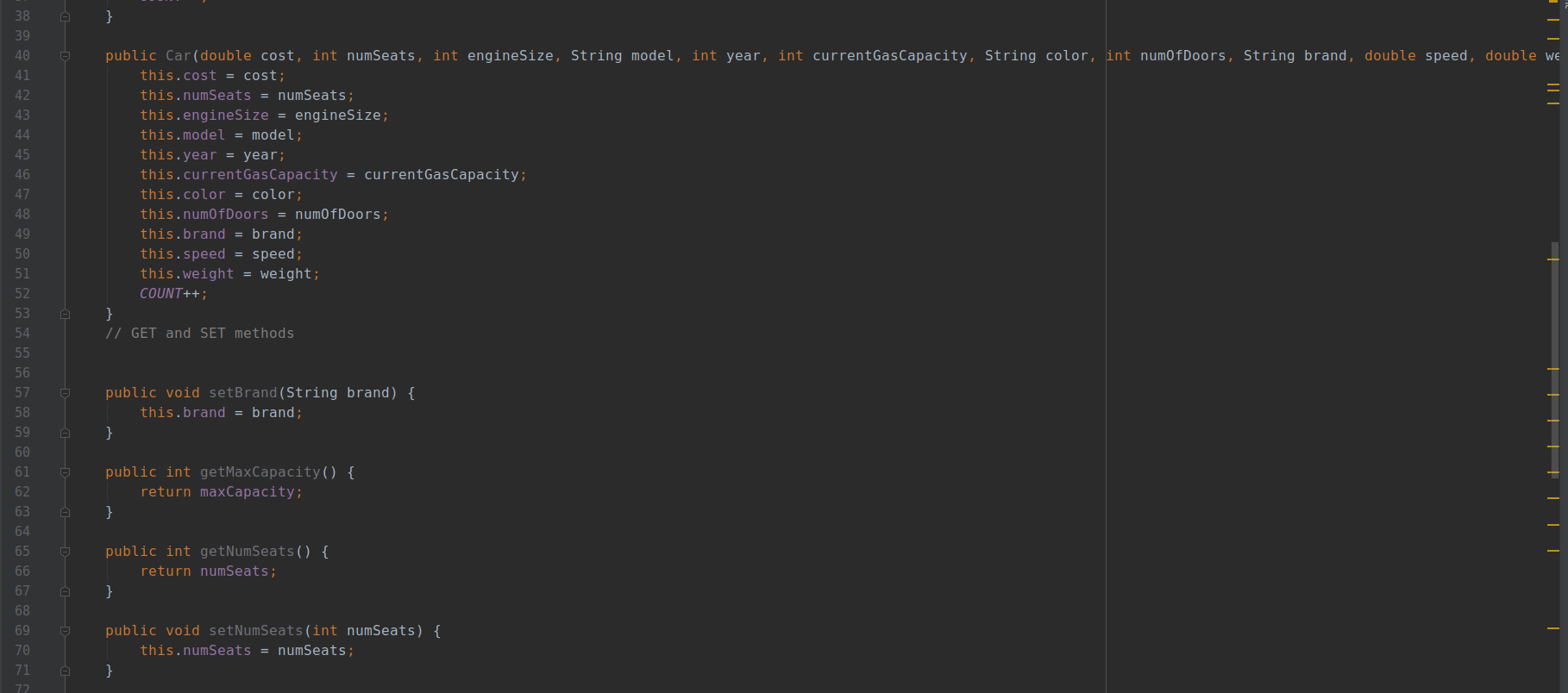Click the setBrand method name
Screen dimensions: 1568x693
point(242,393)
